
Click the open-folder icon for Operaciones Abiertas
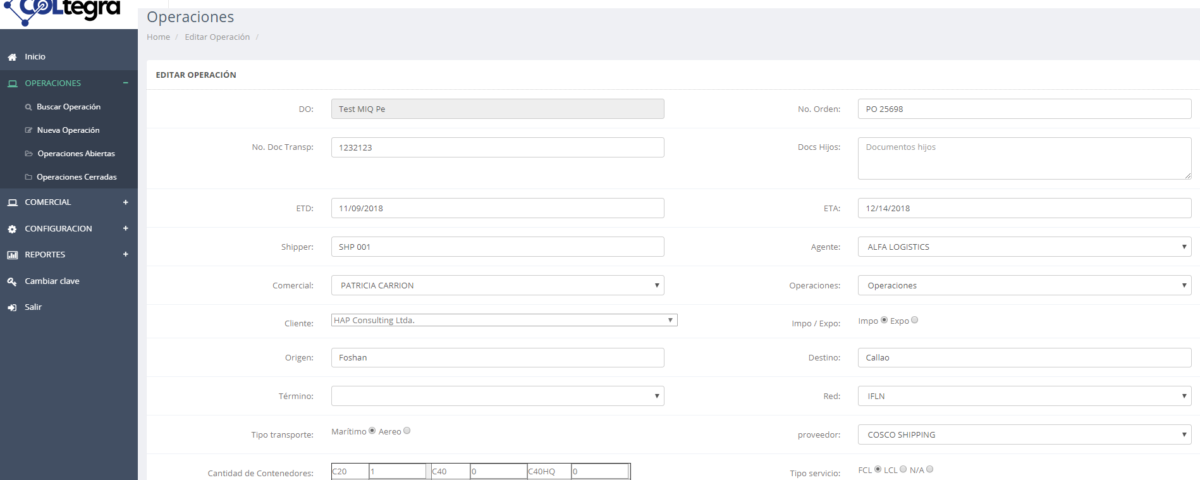pos(29,154)
